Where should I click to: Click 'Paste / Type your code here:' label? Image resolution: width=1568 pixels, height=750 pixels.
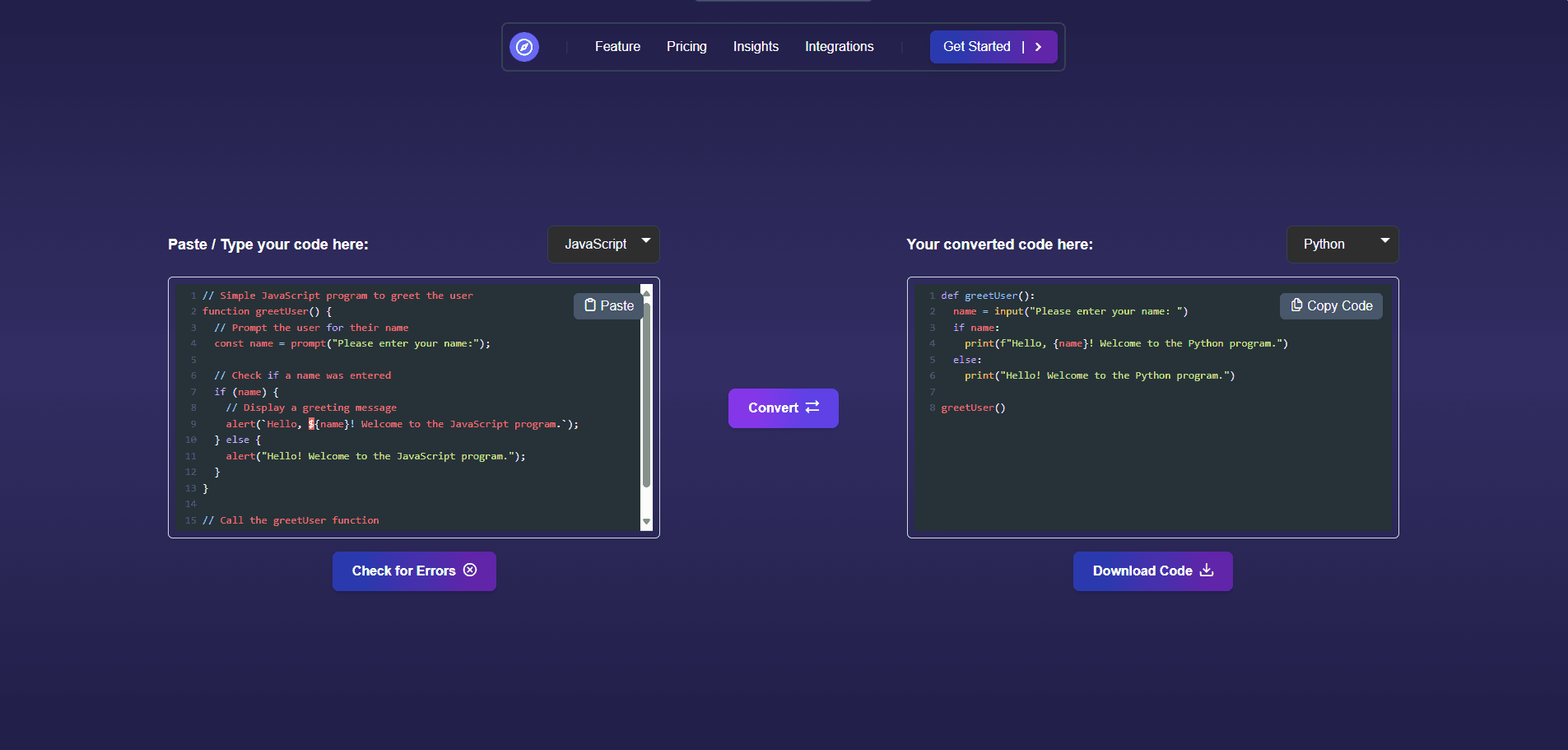[x=268, y=245]
